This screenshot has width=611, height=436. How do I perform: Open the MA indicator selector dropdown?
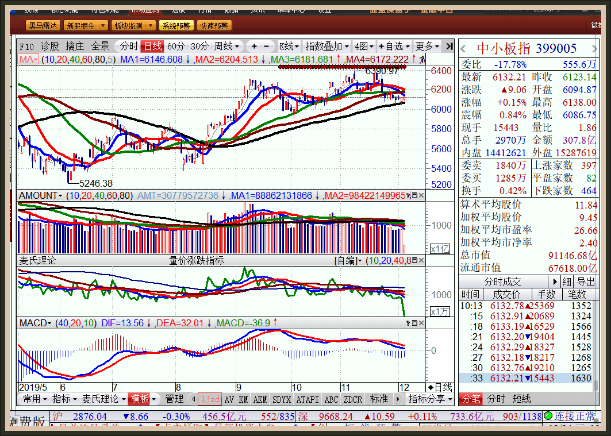pos(28,60)
